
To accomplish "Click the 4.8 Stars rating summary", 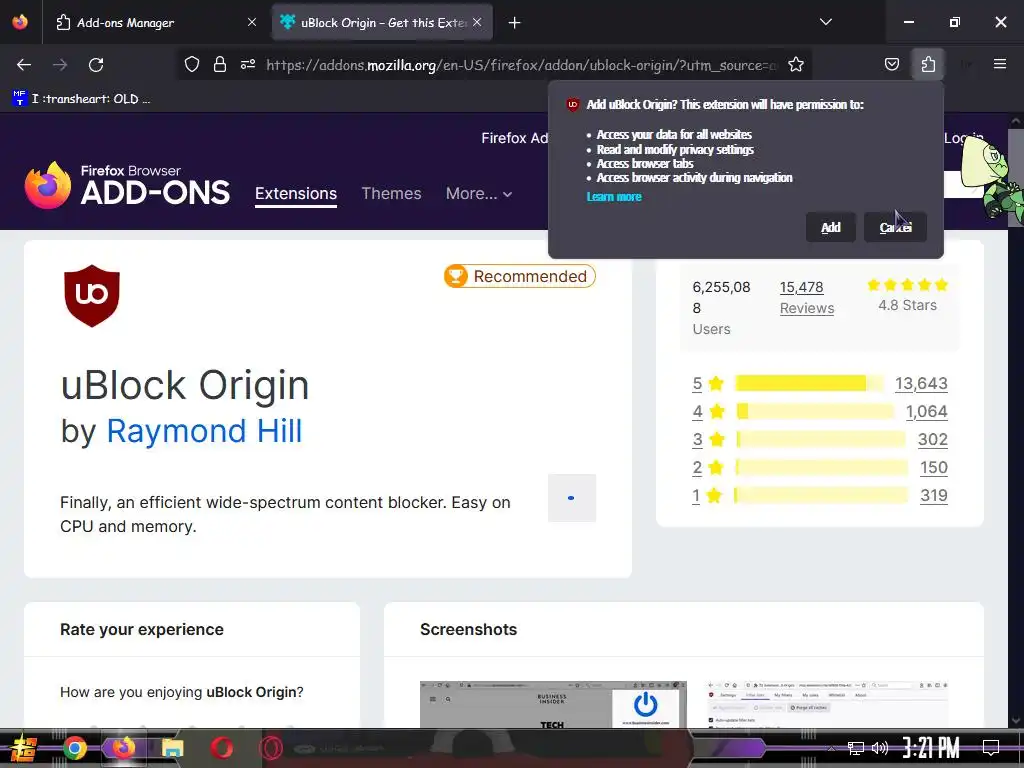I will (907, 295).
